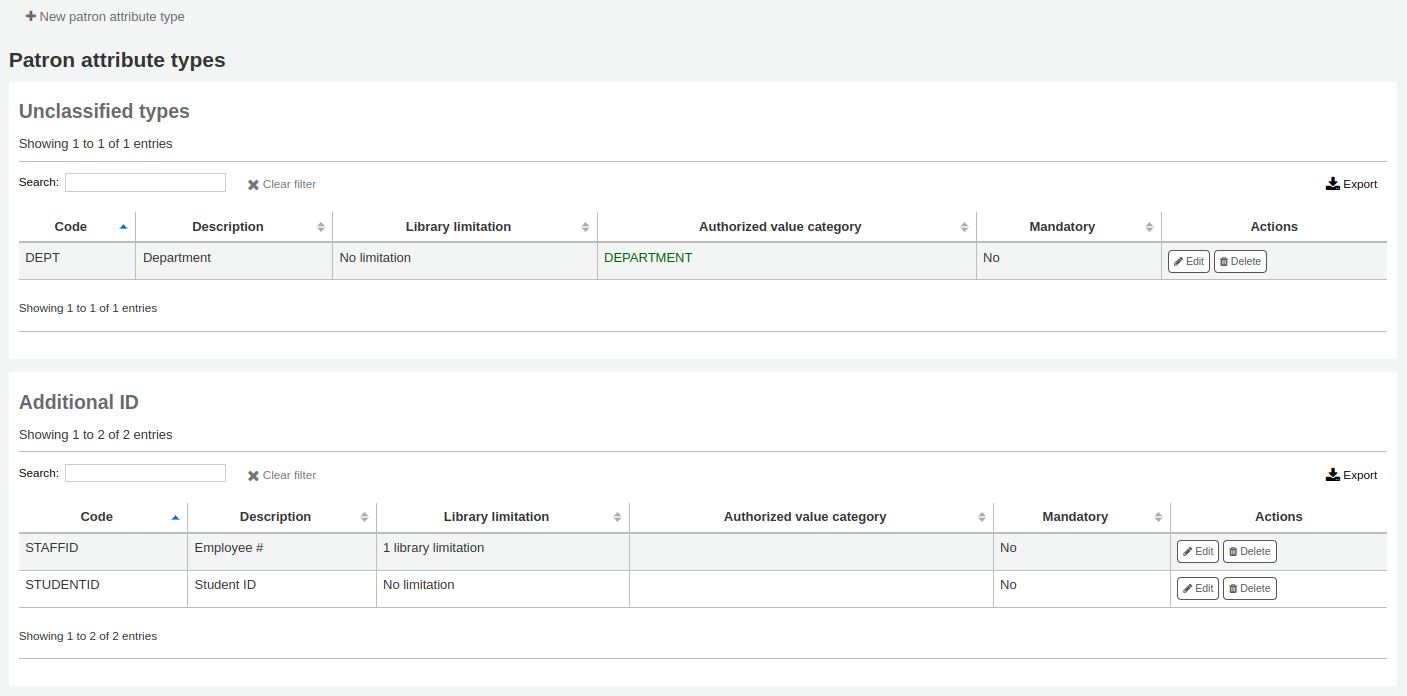Sort the Additional ID table by Code
This screenshot has height=696, width=1407.
(97, 516)
